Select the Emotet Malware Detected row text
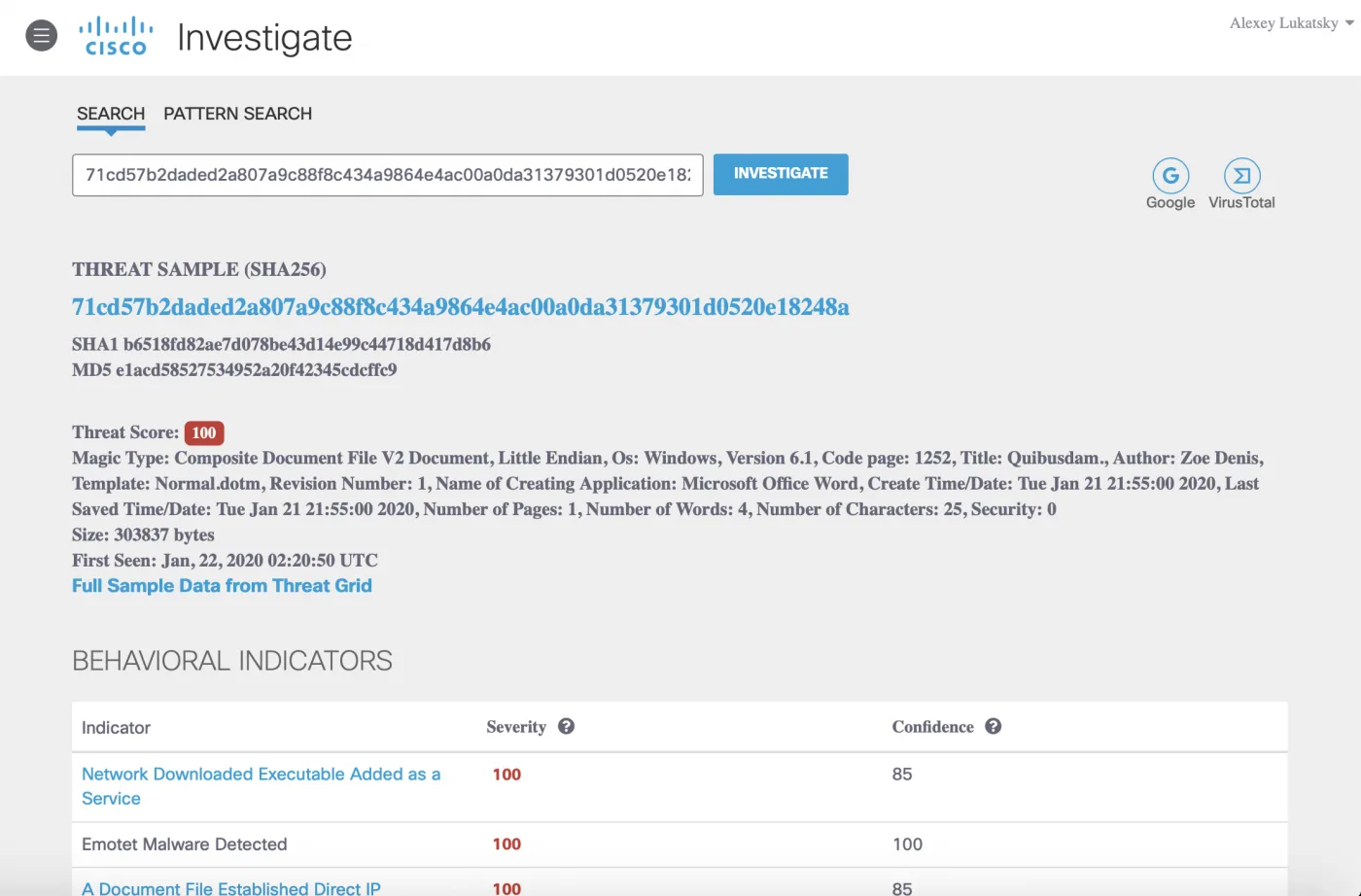Image resolution: width=1361 pixels, height=896 pixels. pyautogui.click(x=185, y=844)
